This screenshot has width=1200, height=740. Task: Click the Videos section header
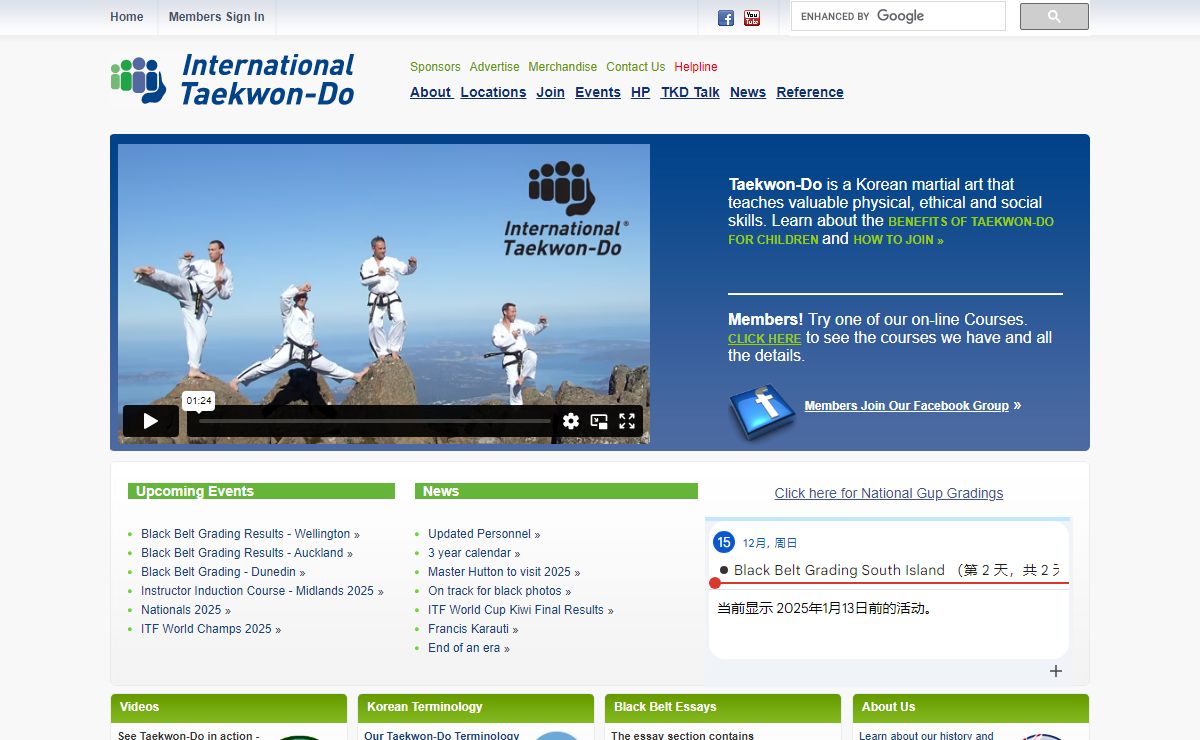229,707
